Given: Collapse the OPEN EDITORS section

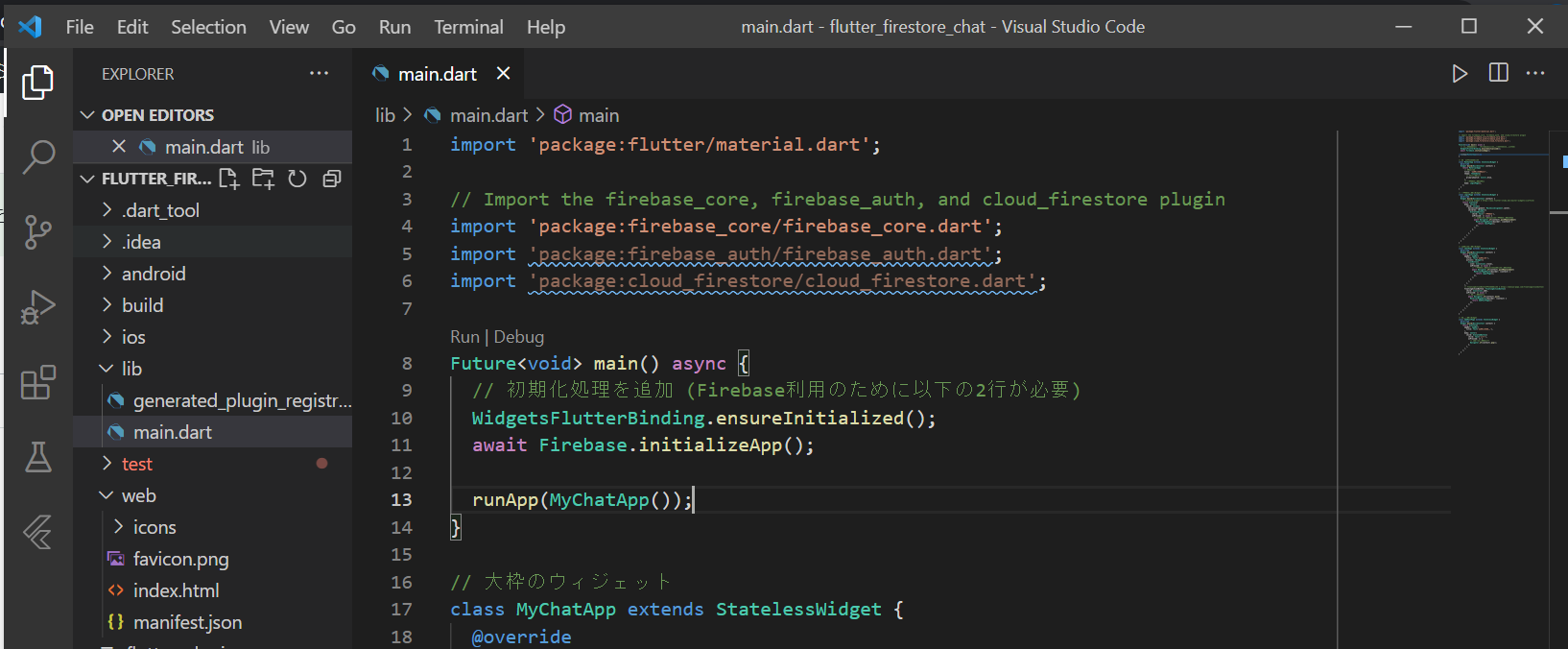Looking at the screenshot, I should [x=87, y=114].
